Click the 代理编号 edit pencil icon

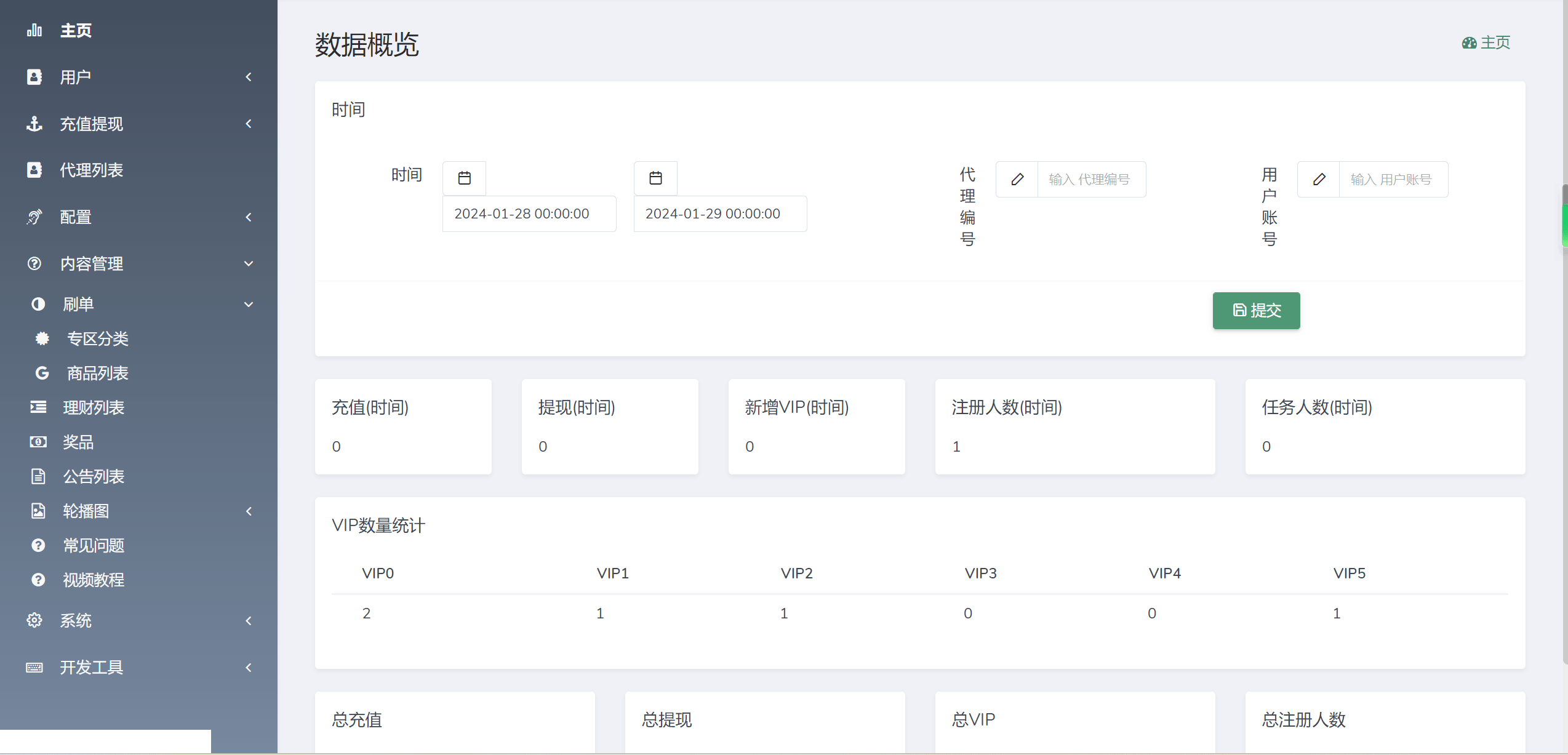[1017, 180]
